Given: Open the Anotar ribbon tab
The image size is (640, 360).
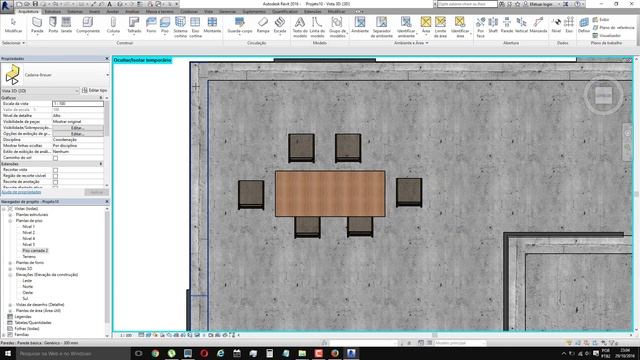Looking at the screenshot, I should (x=112, y=11).
